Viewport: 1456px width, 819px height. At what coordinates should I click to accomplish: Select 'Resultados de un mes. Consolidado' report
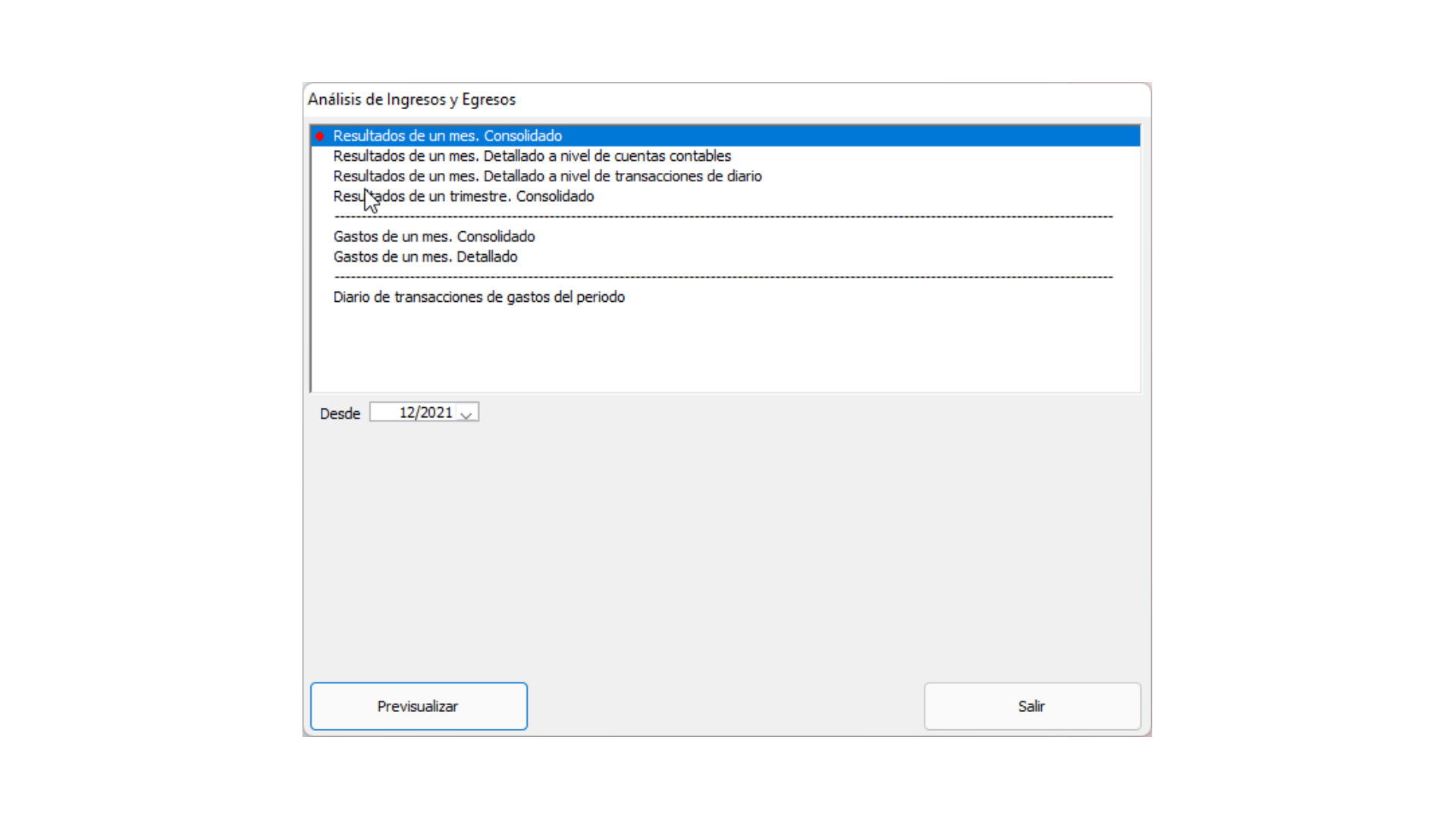pyautogui.click(x=447, y=136)
